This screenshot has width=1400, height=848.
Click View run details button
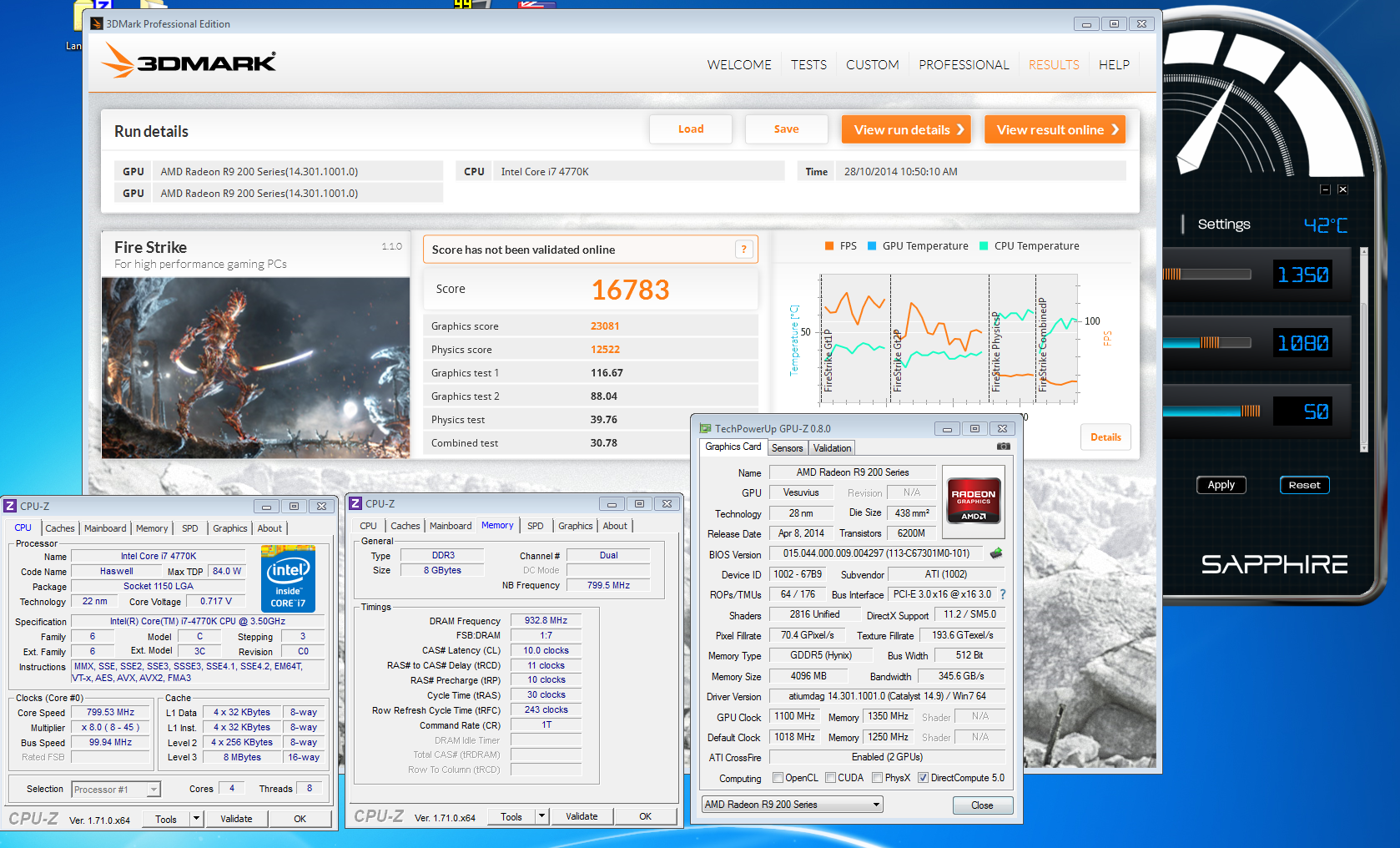(x=906, y=129)
